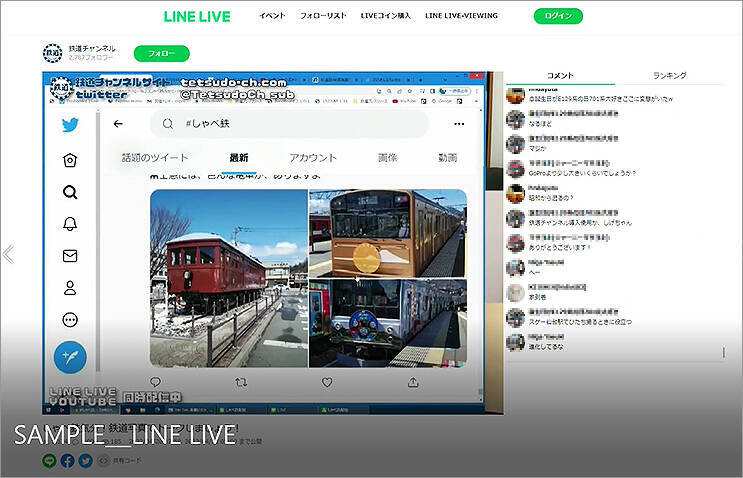Share via the LINE icon
743x478 pixels.
[49, 460]
